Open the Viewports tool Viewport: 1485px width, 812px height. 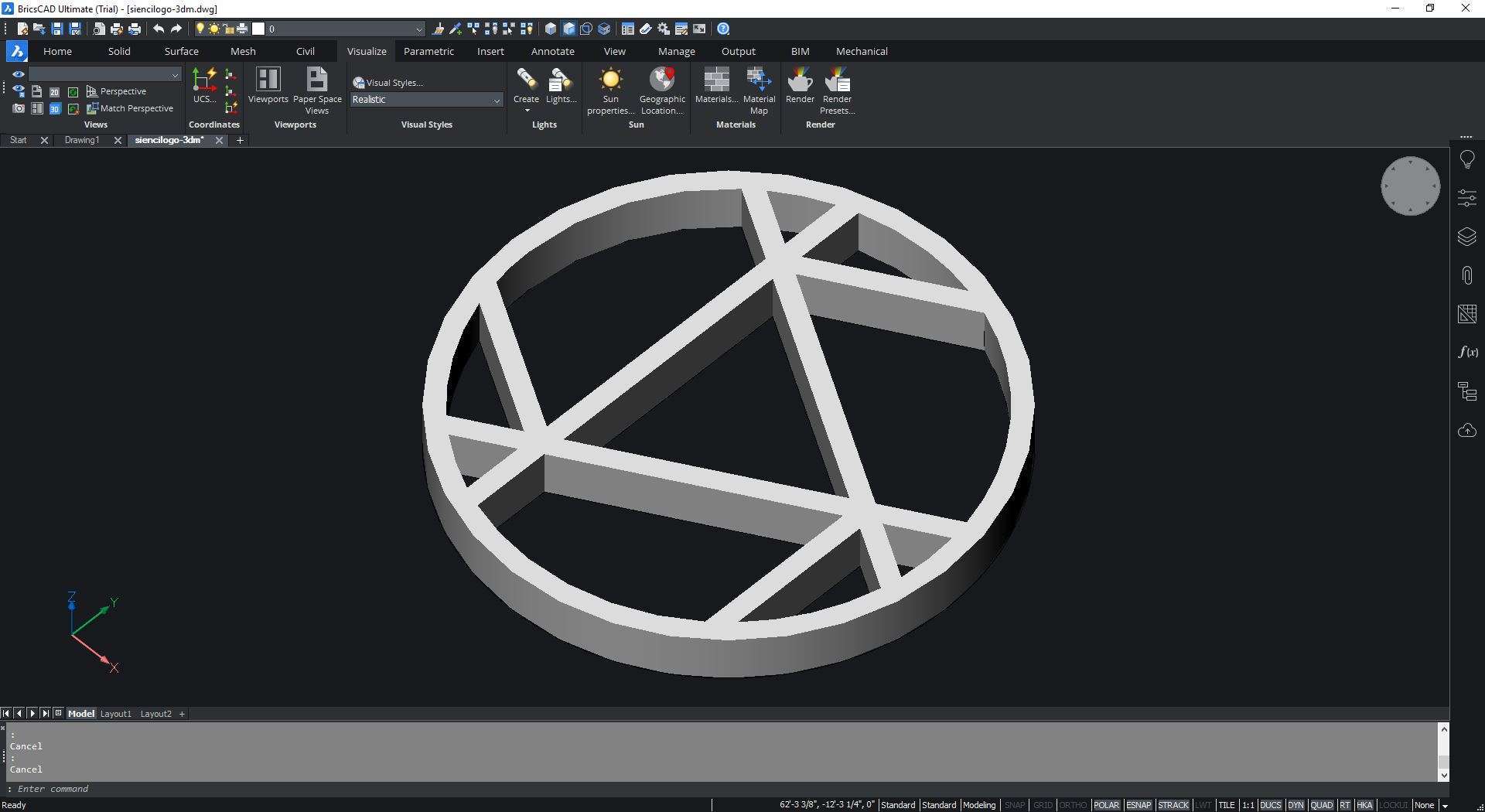point(268,85)
